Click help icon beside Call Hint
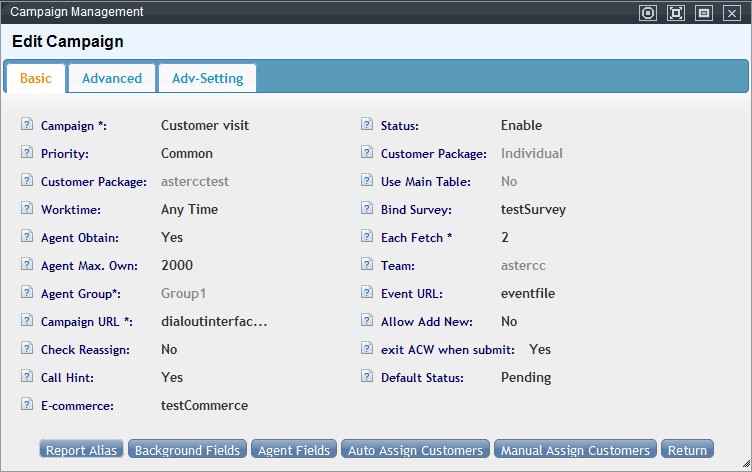The height and width of the screenshot is (472, 752). point(26,378)
